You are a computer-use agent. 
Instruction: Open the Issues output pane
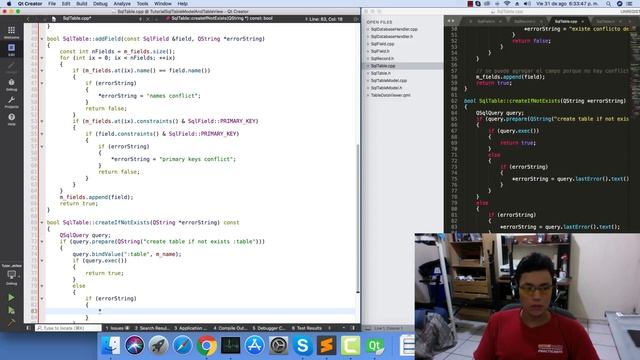point(118,328)
